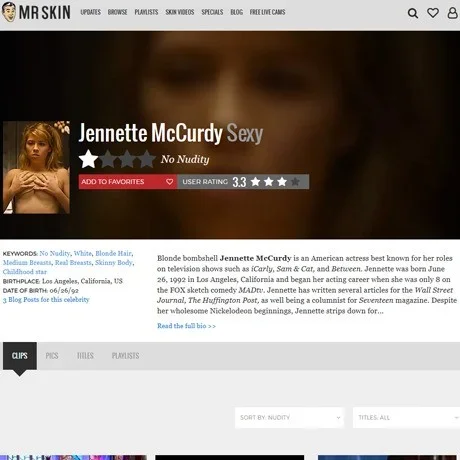Open the celebrity profile thumbnail
460x460 pixels.
coord(36,167)
